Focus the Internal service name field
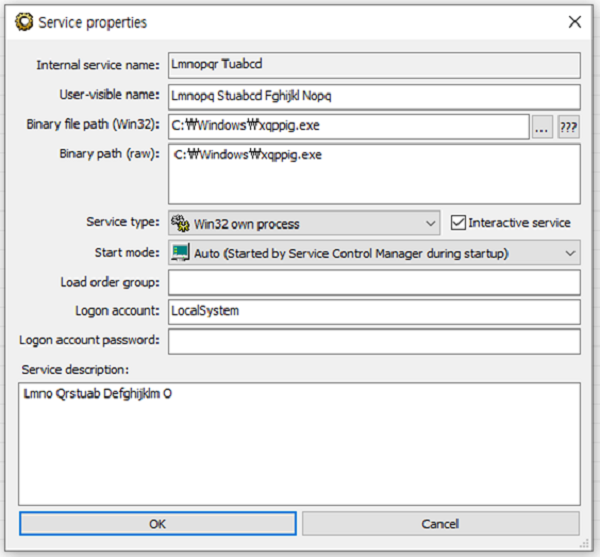The height and width of the screenshot is (557, 600). pyautogui.click(x=374, y=65)
